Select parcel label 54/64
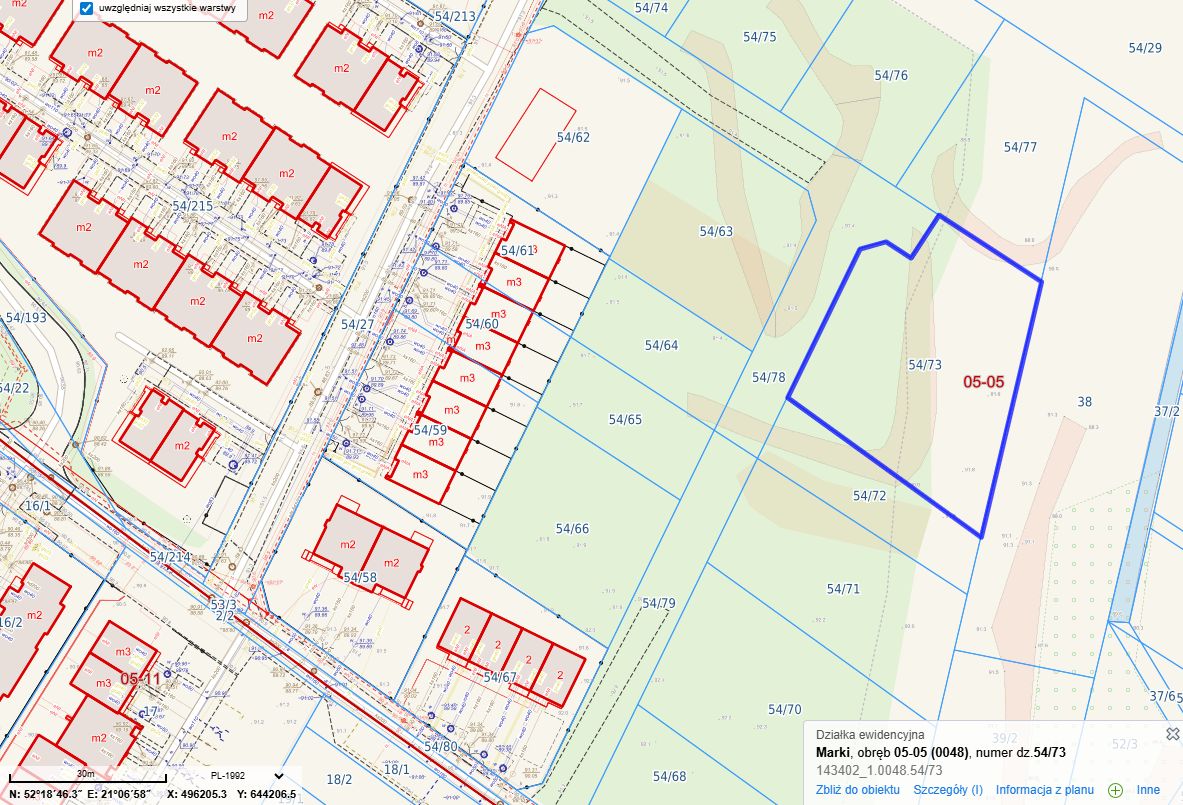The image size is (1183, 805). [661, 346]
